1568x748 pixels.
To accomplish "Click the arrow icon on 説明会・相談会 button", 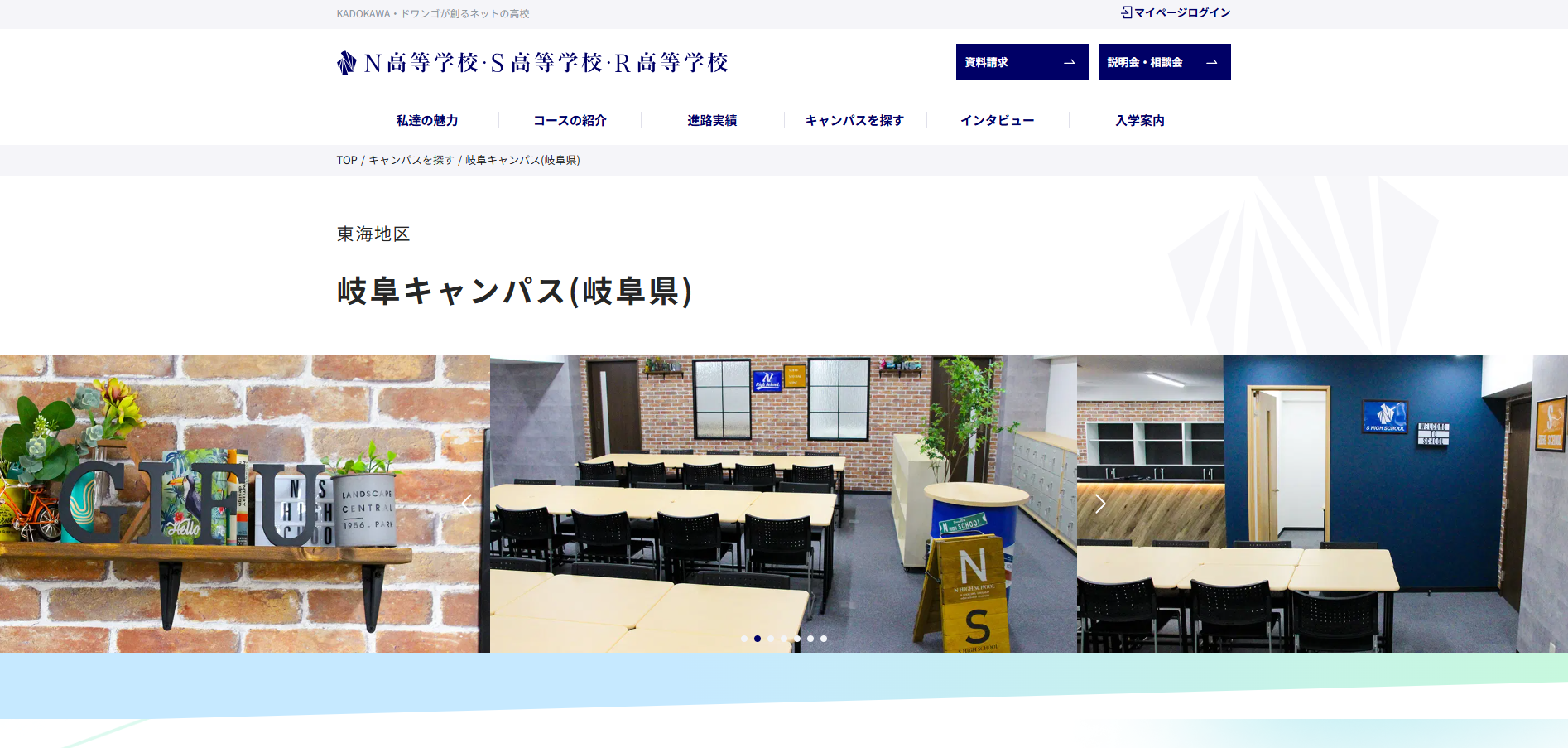I will [1211, 62].
